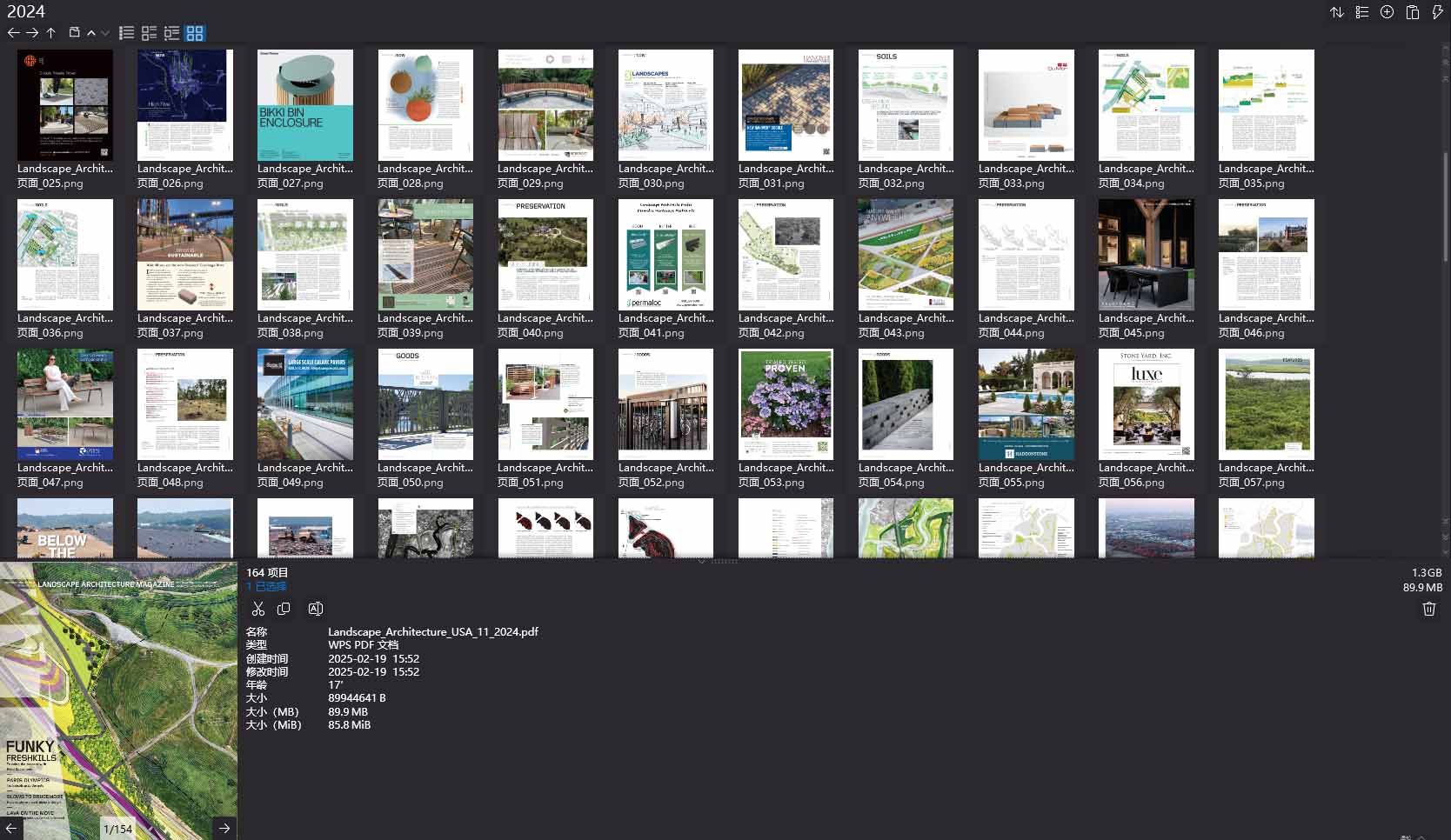Image resolution: width=1451 pixels, height=840 pixels.
Task: Expand the folder with the down chevron
Action: 105,33
